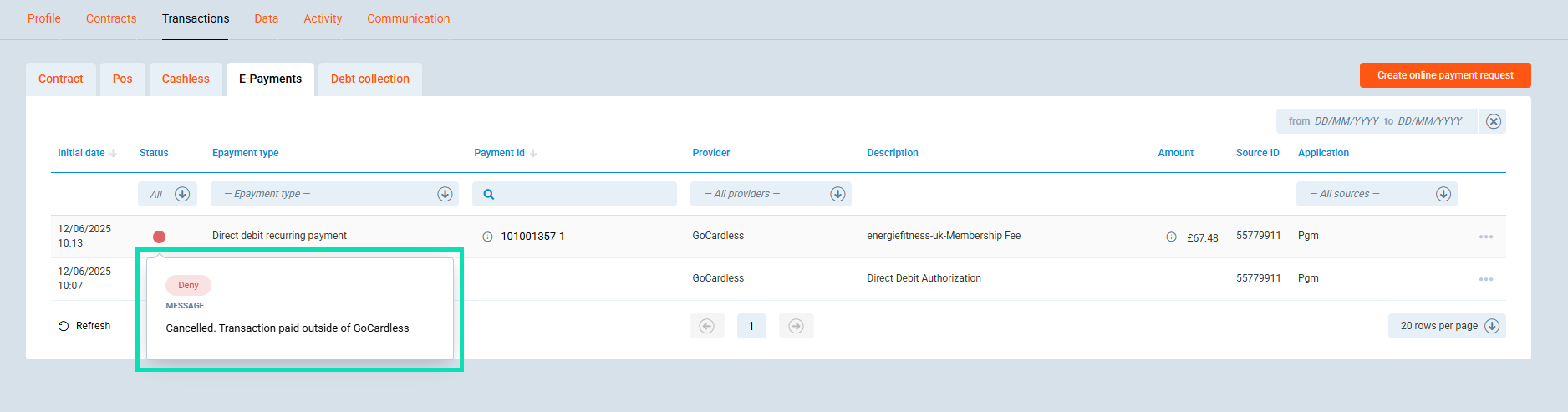1568x412 pixels.
Task: Open the Cashless tab
Action: pos(186,79)
